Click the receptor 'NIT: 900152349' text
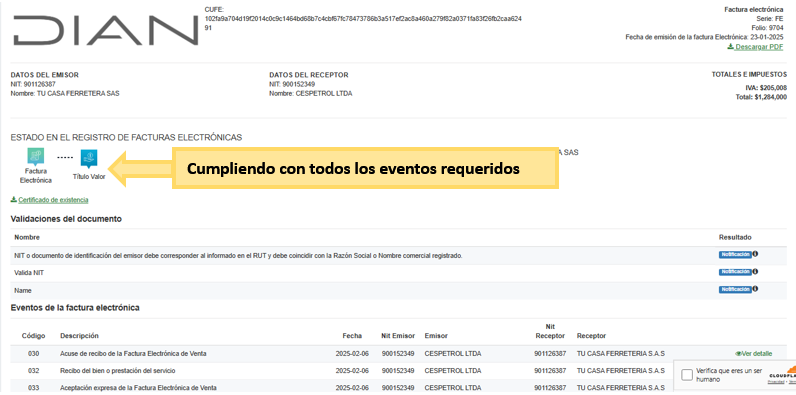 click(x=292, y=84)
